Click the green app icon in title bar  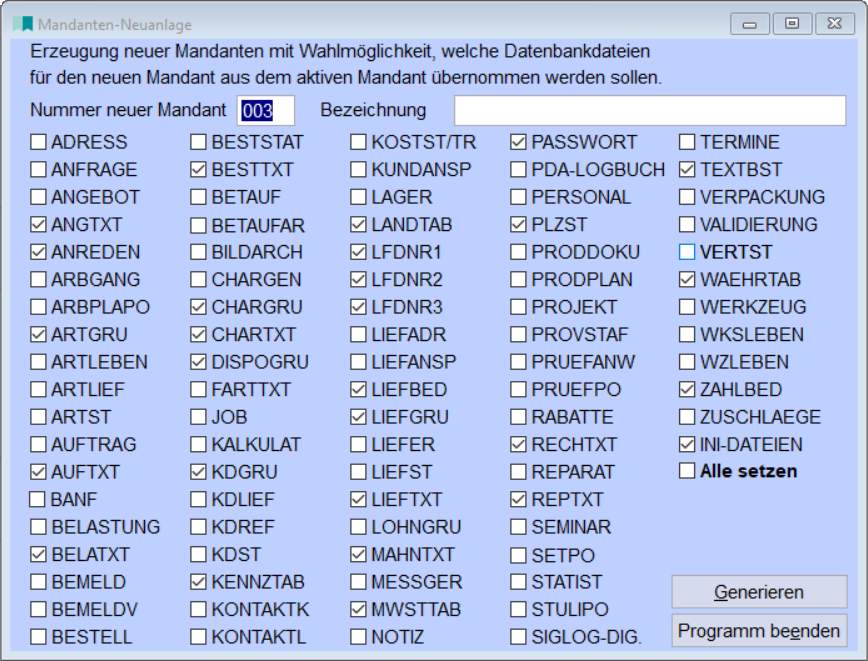tap(24, 24)
